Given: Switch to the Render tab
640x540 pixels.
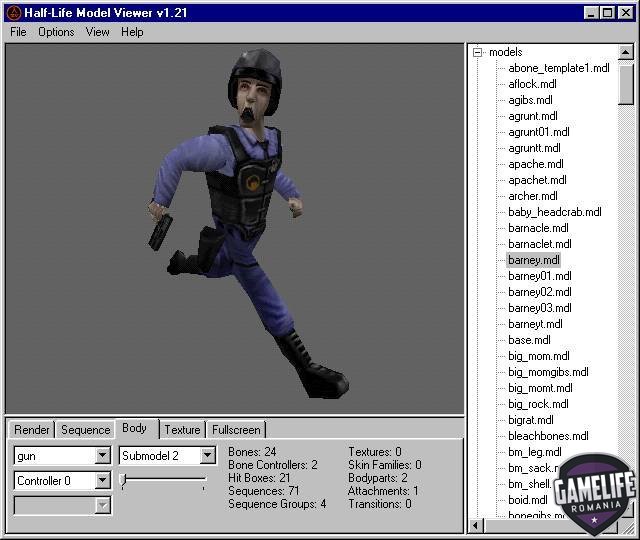Looking at the screenshot, I should (x=31, y=430).
